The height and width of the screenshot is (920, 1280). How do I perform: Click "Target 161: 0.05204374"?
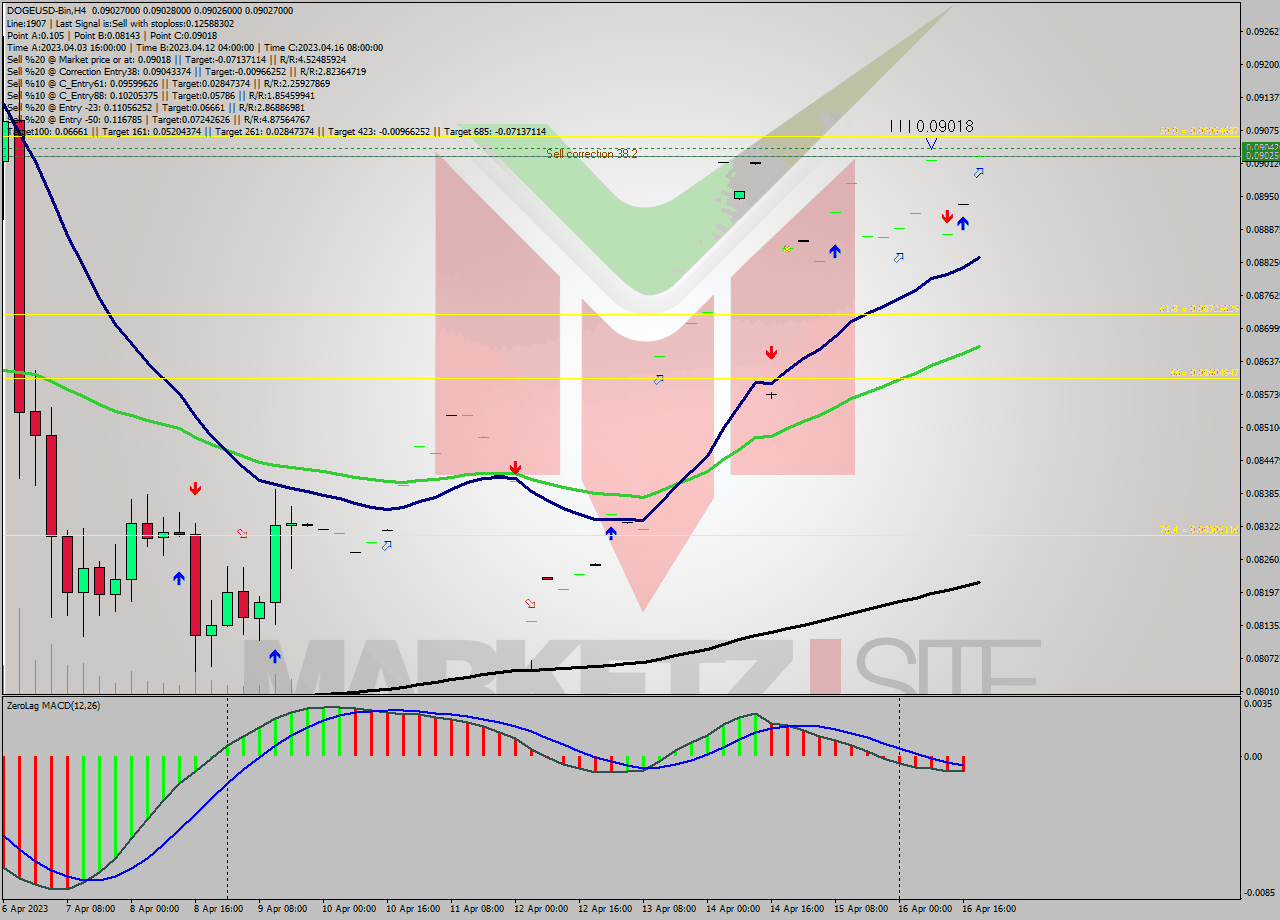pos(151,131)
